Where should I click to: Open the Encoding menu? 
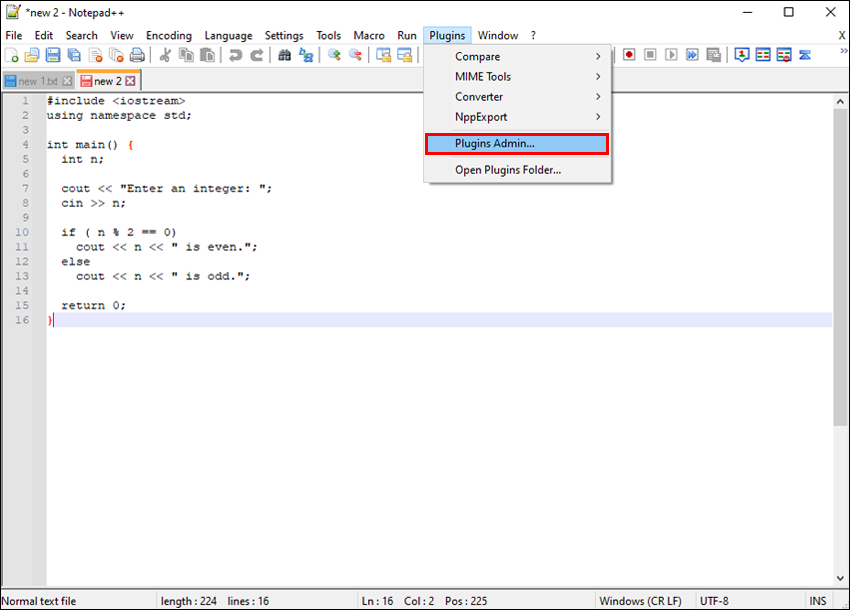click(x=169, y=35)
